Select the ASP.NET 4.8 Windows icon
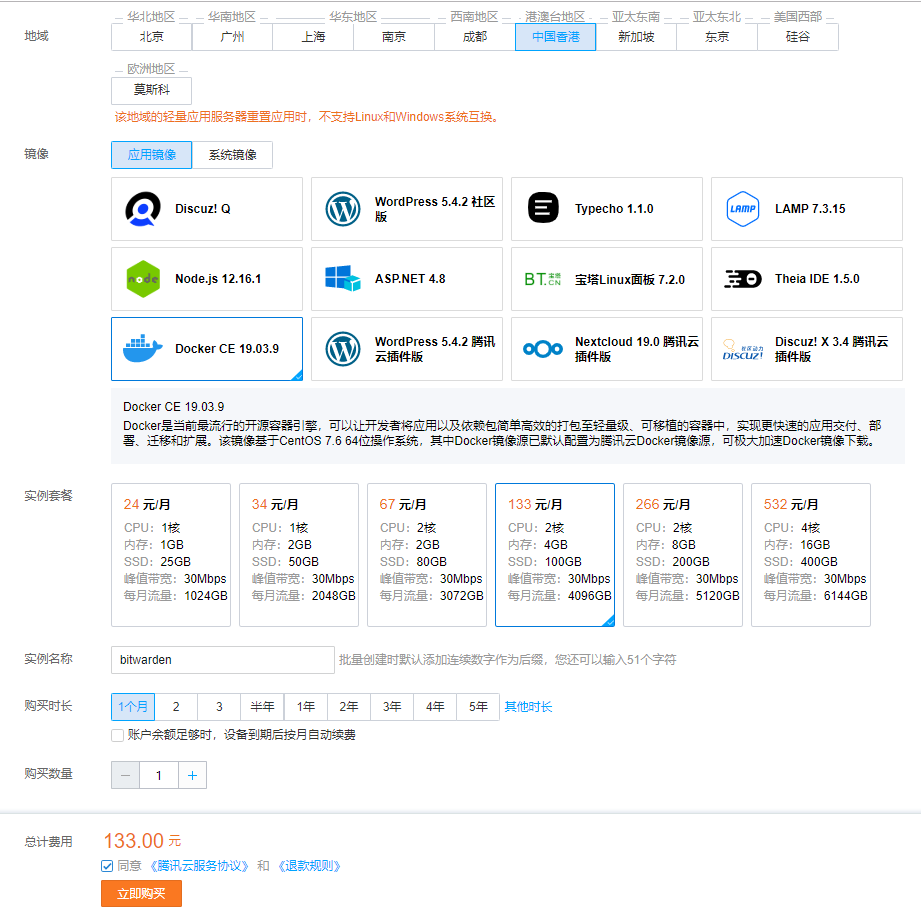 pos(343,279)
